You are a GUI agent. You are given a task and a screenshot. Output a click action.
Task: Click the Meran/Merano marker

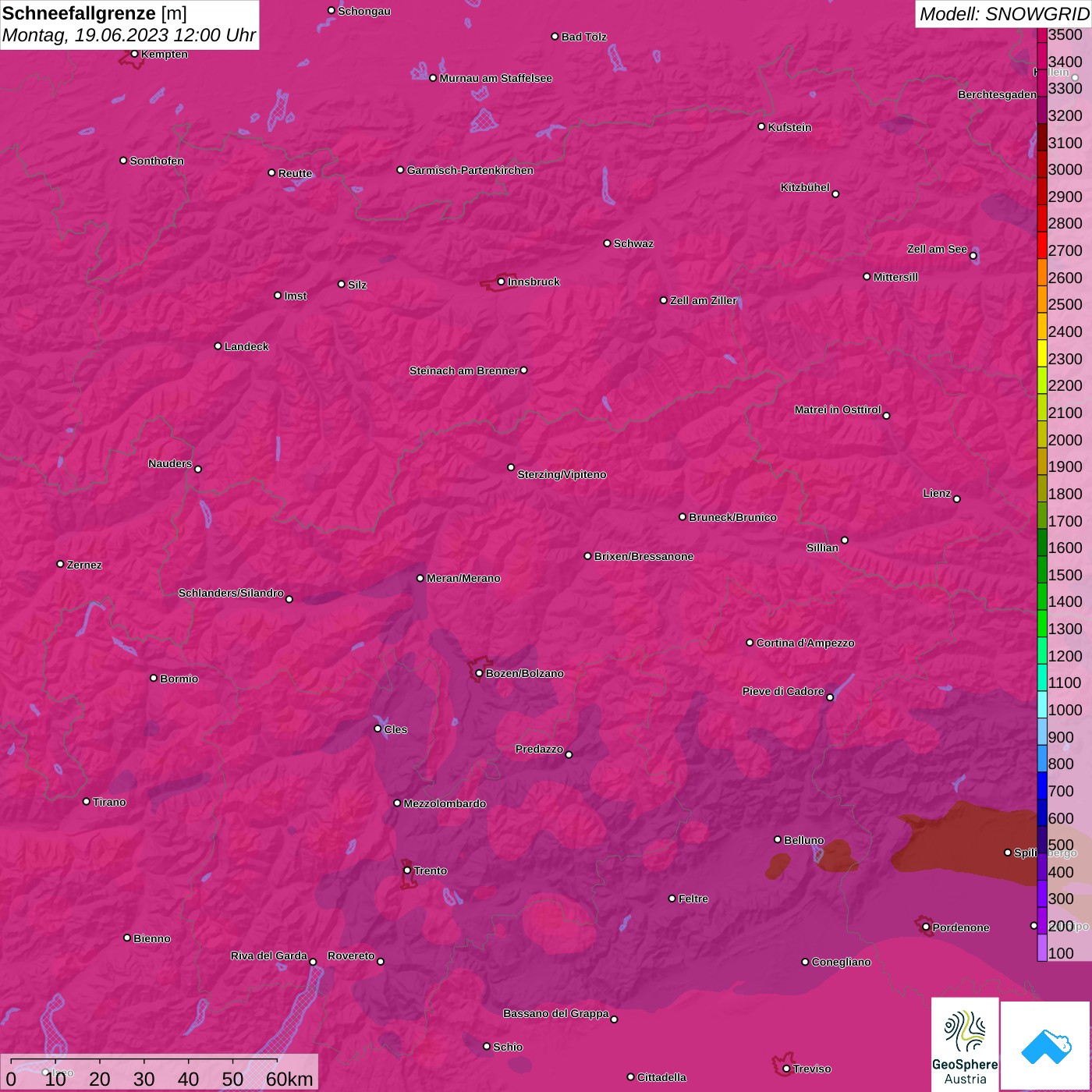point(420,578)
